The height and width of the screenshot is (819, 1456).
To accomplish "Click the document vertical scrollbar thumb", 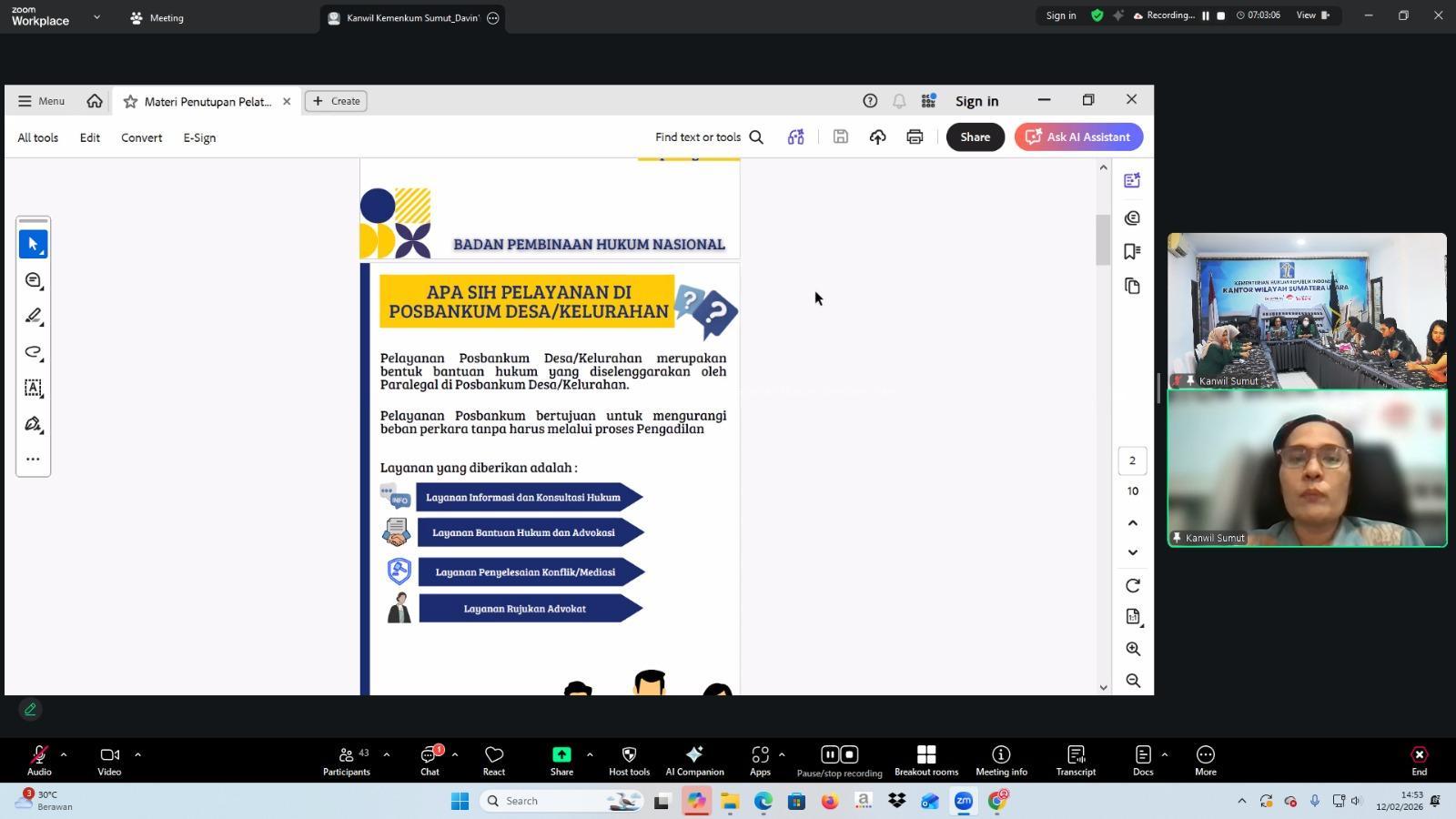I will pyautogui.click(x=1103, y=239).
